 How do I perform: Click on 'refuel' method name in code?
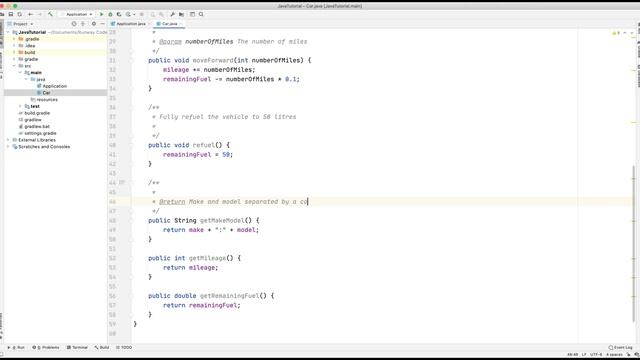(203, 145)
